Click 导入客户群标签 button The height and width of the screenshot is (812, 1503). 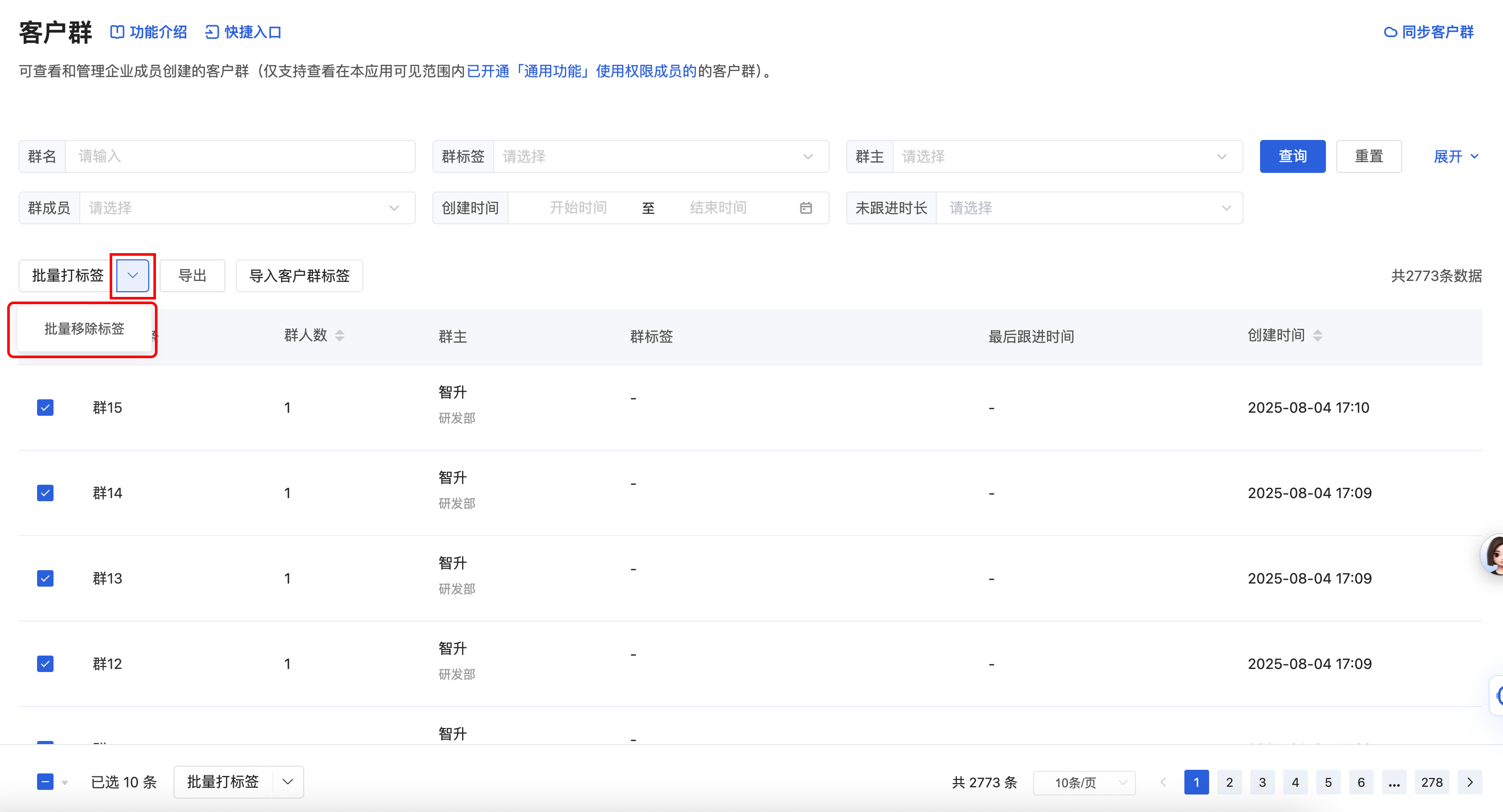click(300, 275)
